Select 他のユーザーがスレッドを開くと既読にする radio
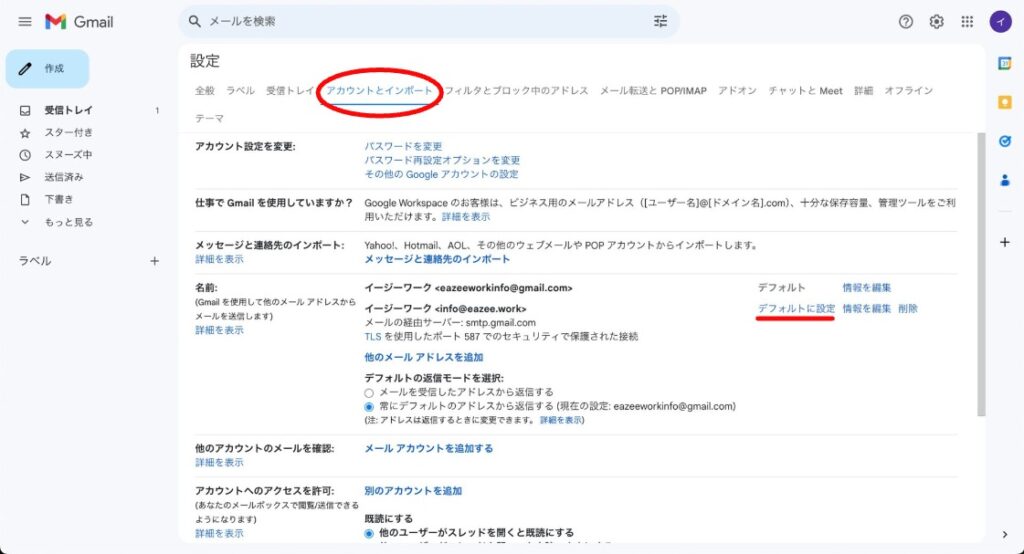 (x=369, y=533)
